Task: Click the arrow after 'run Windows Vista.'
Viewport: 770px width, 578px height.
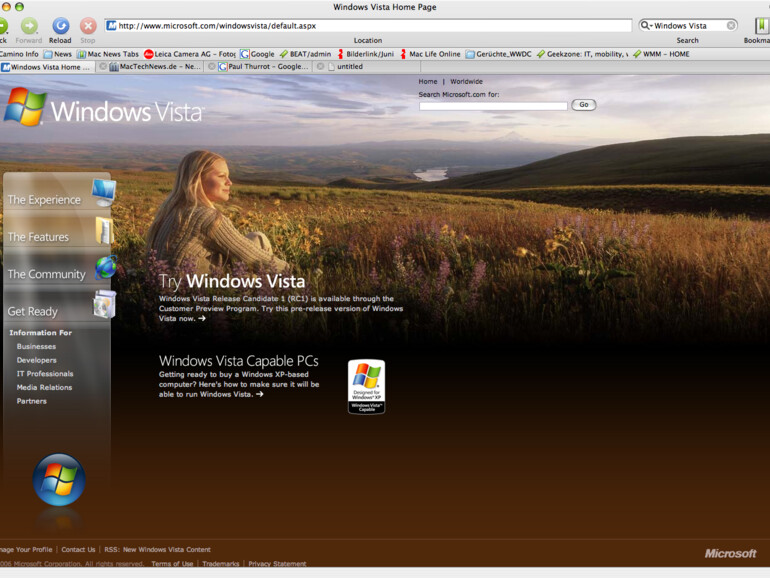Action: click(x=259, y=394)
